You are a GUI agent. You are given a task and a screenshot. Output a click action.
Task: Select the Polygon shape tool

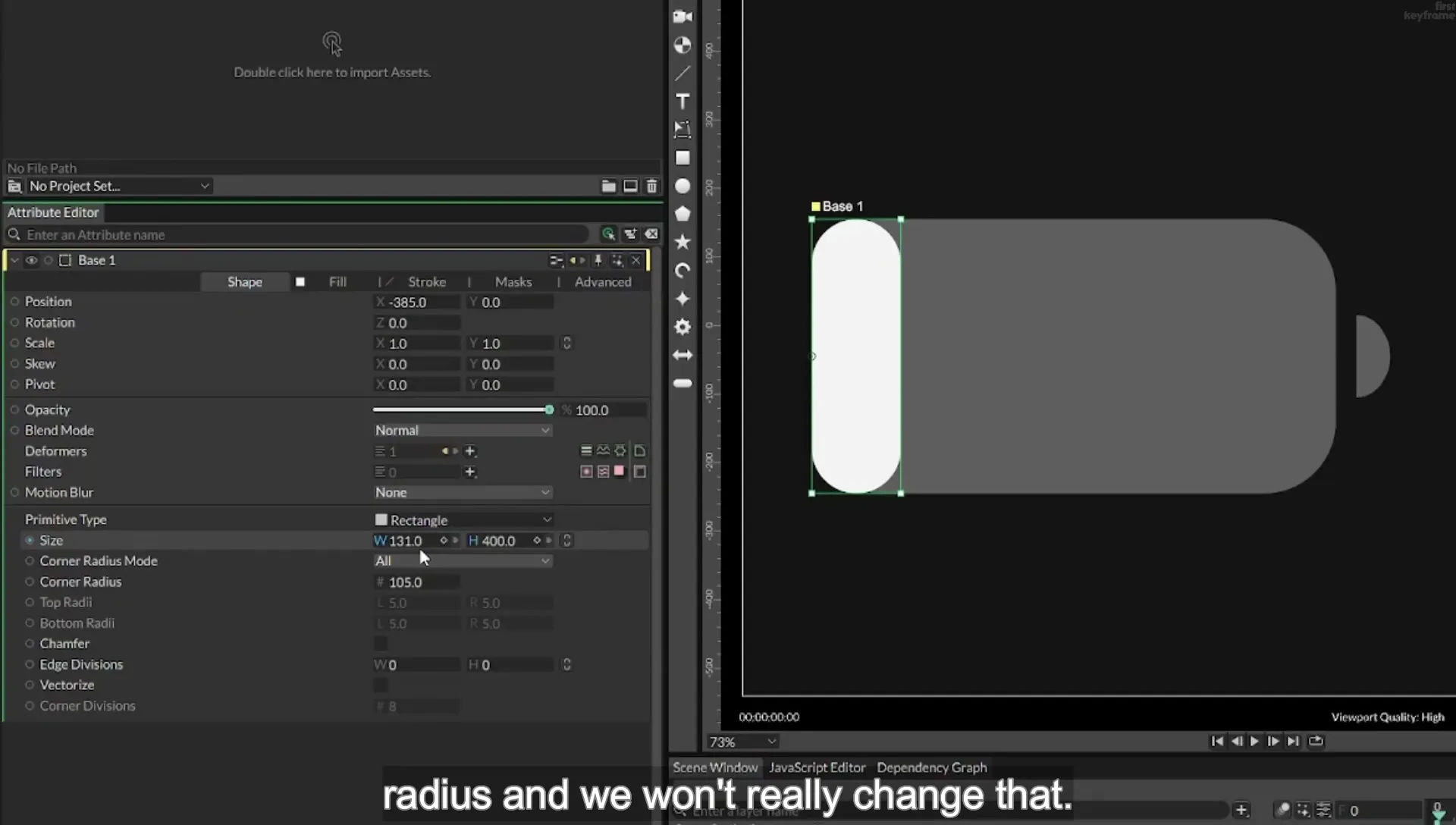coord(682,214)
